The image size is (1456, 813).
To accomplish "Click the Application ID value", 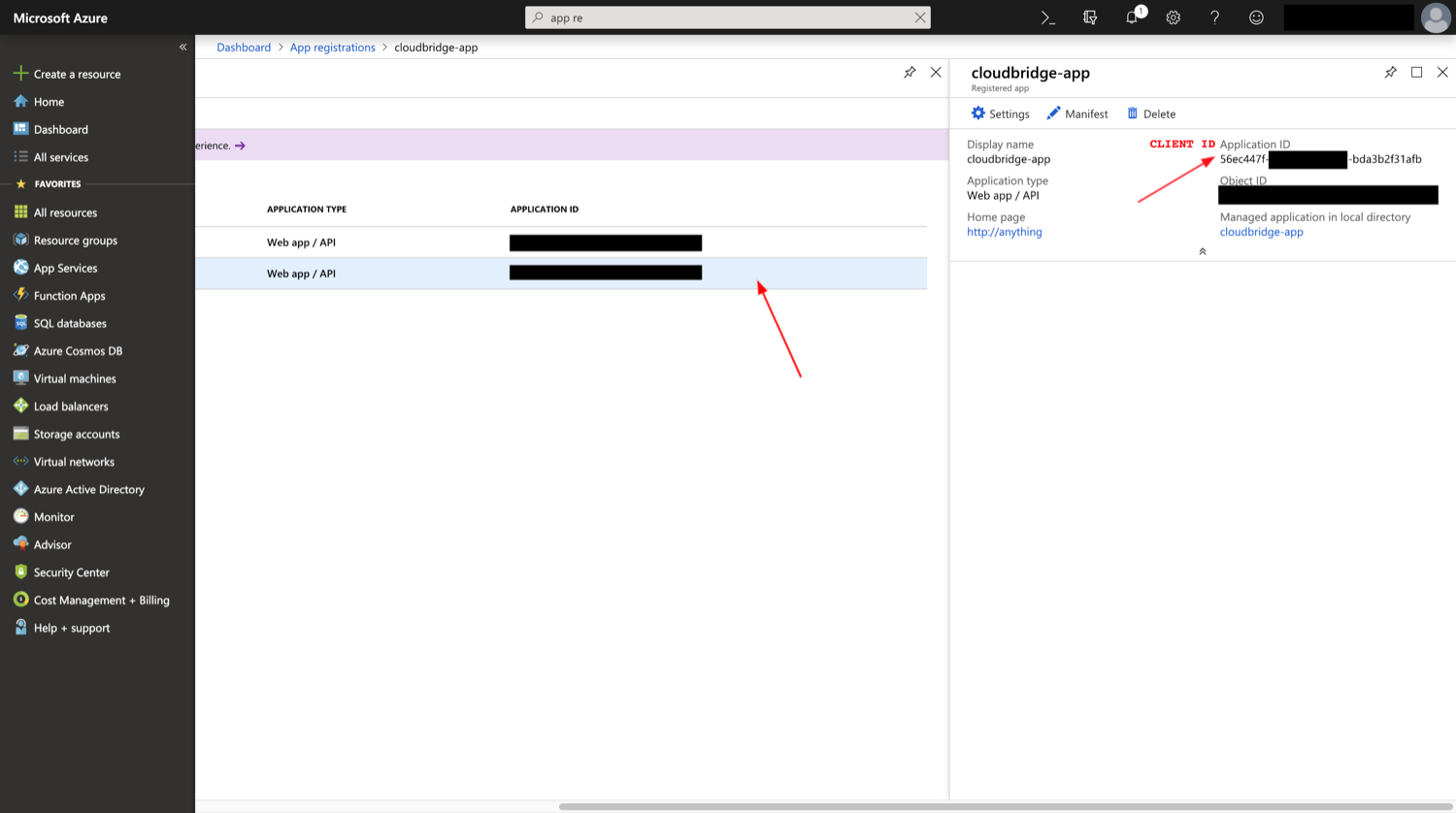I will click(x=1321, y=159).
